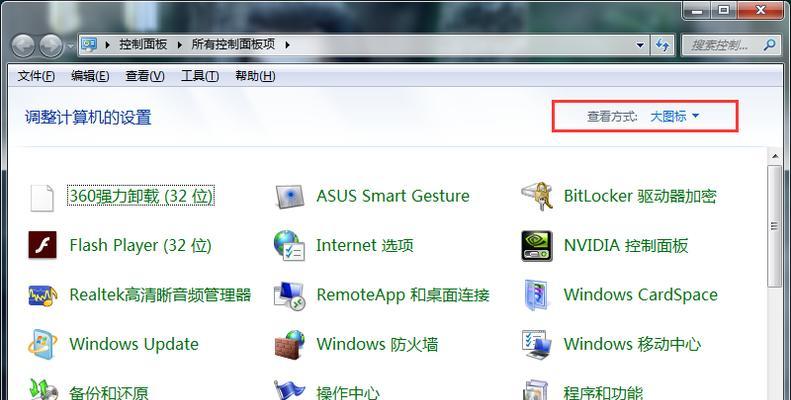Open the 大图标 view mode dropdown
Image resolution: width=791 pixels, height=400 pixels.
coord(674,117)
